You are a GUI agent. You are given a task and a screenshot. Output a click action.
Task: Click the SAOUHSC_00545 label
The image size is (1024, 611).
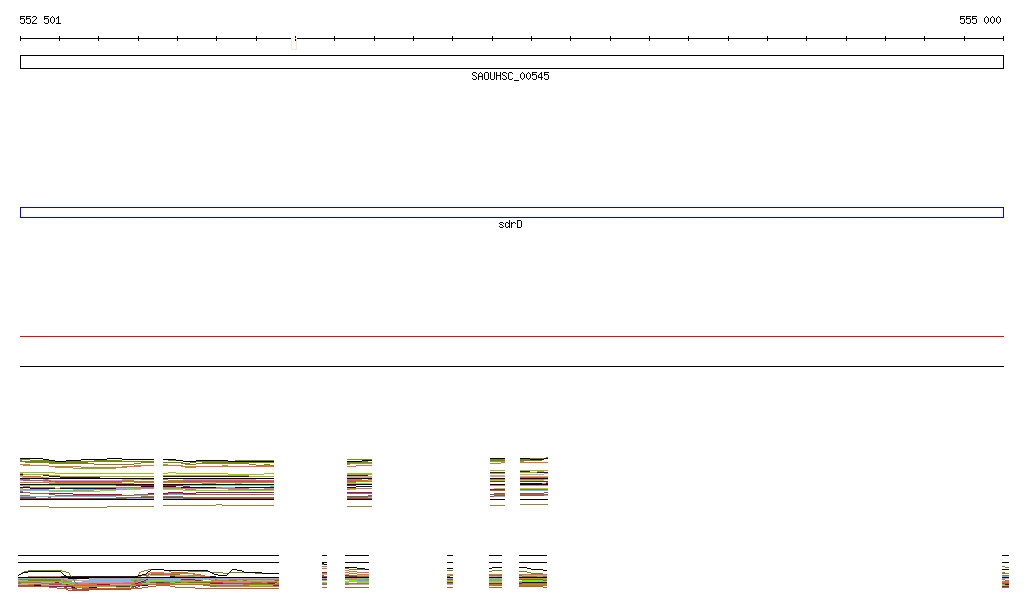tap(510, 76)
